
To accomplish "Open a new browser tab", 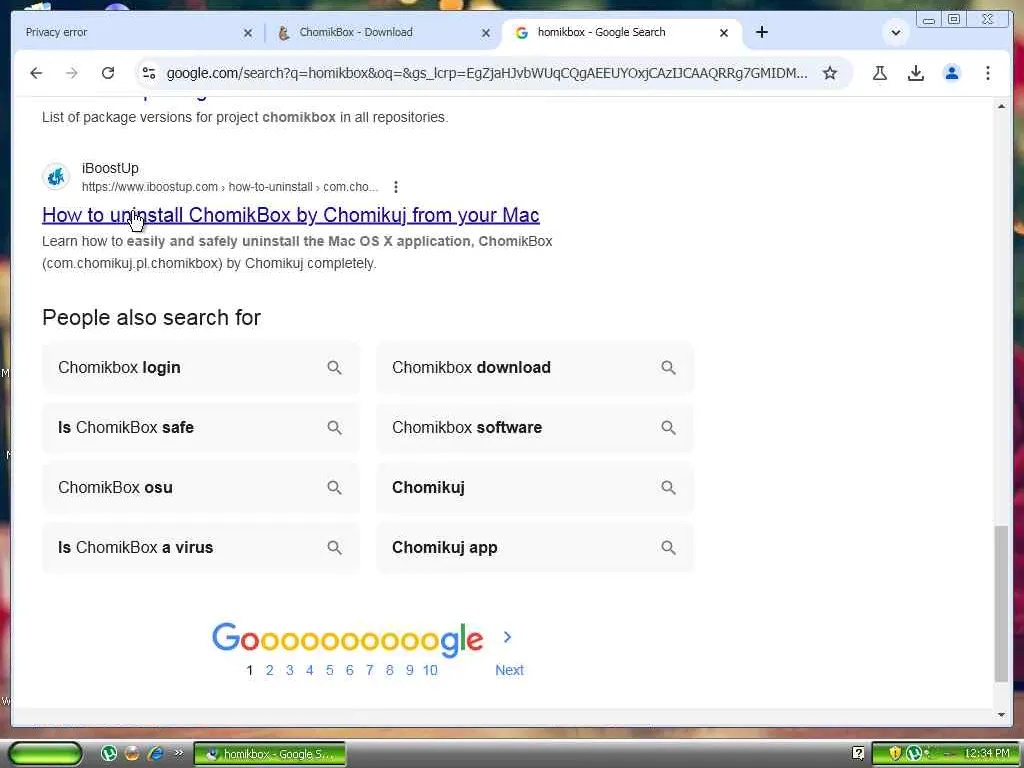I will click(x=761, y=32).
